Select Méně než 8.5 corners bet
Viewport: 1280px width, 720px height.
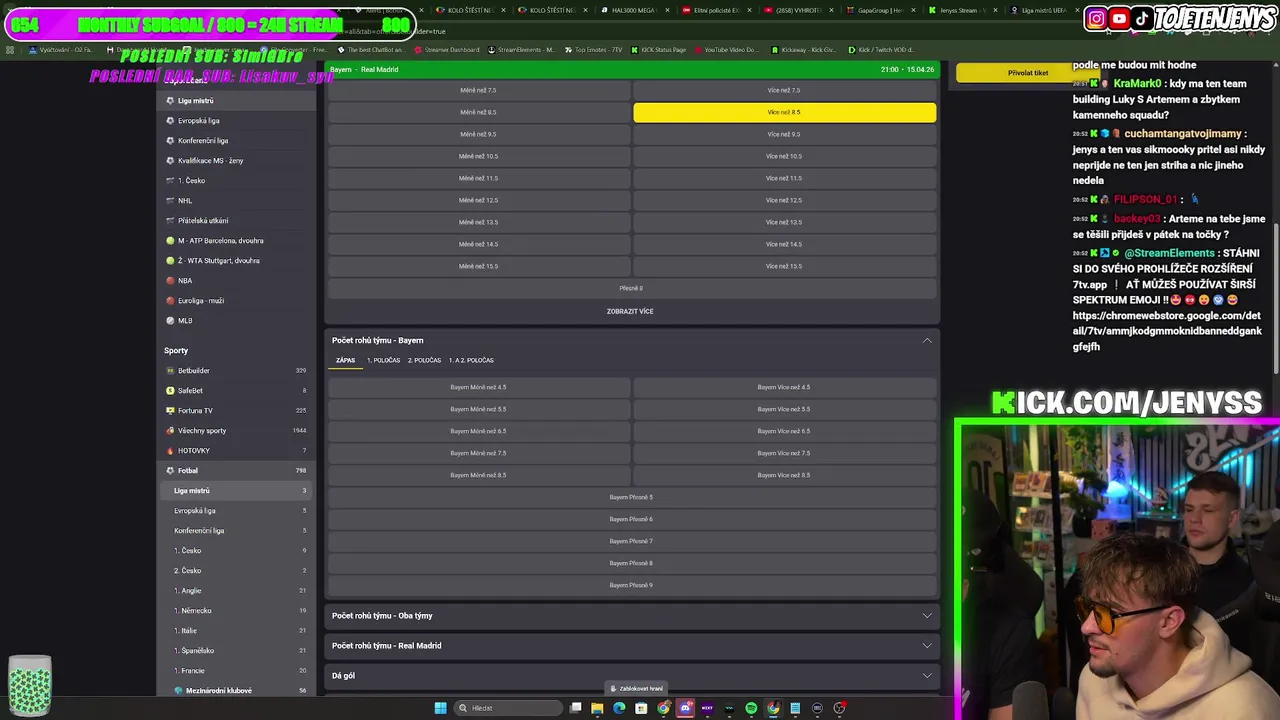pyautogui.click(x=478, y=112)
